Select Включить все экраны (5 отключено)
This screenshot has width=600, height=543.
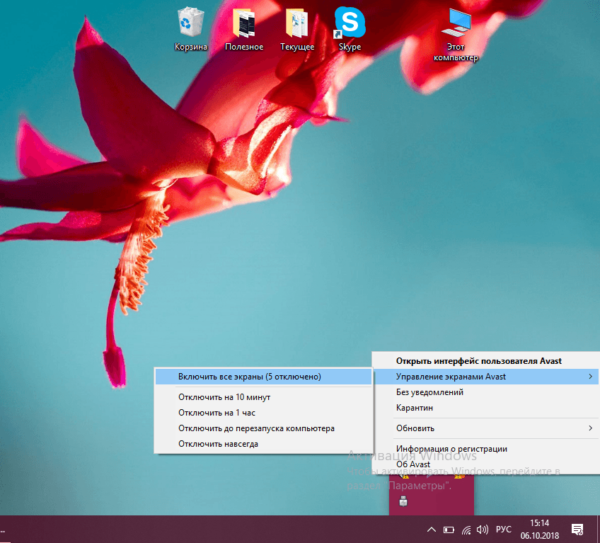coord(263,377)
